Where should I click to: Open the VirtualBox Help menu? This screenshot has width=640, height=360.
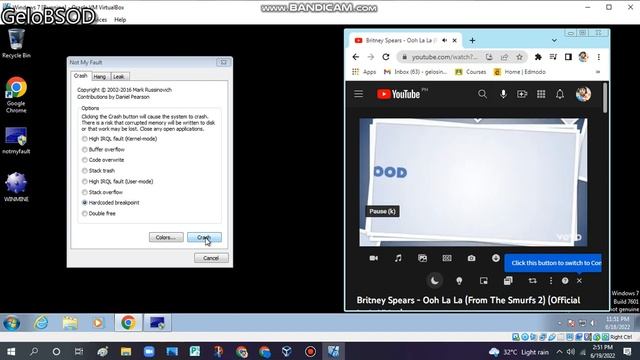[120, 20]
